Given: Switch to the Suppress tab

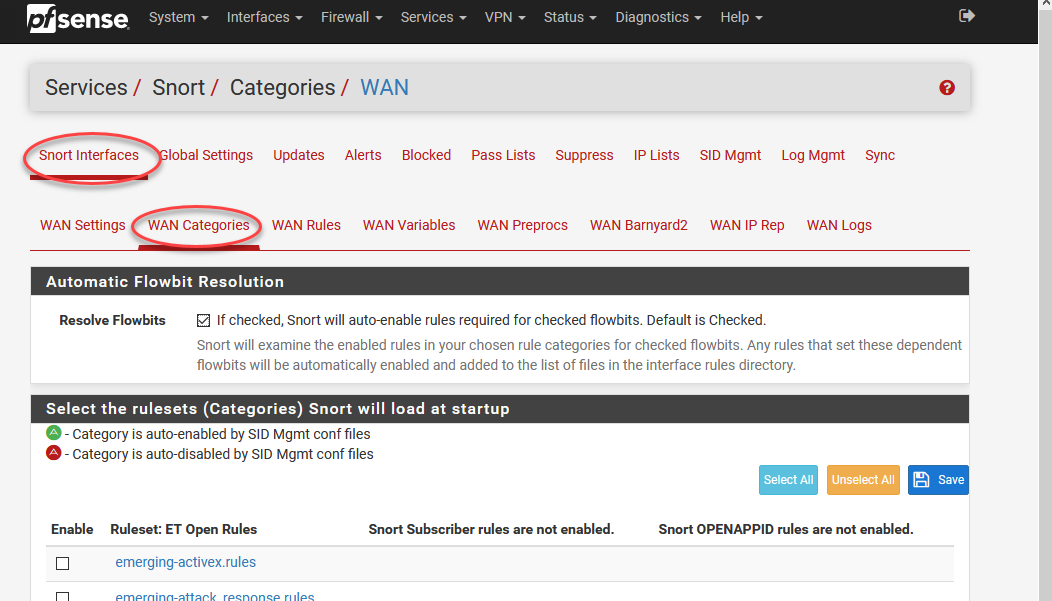Looking at the screenshot, I should click(584, 156).
